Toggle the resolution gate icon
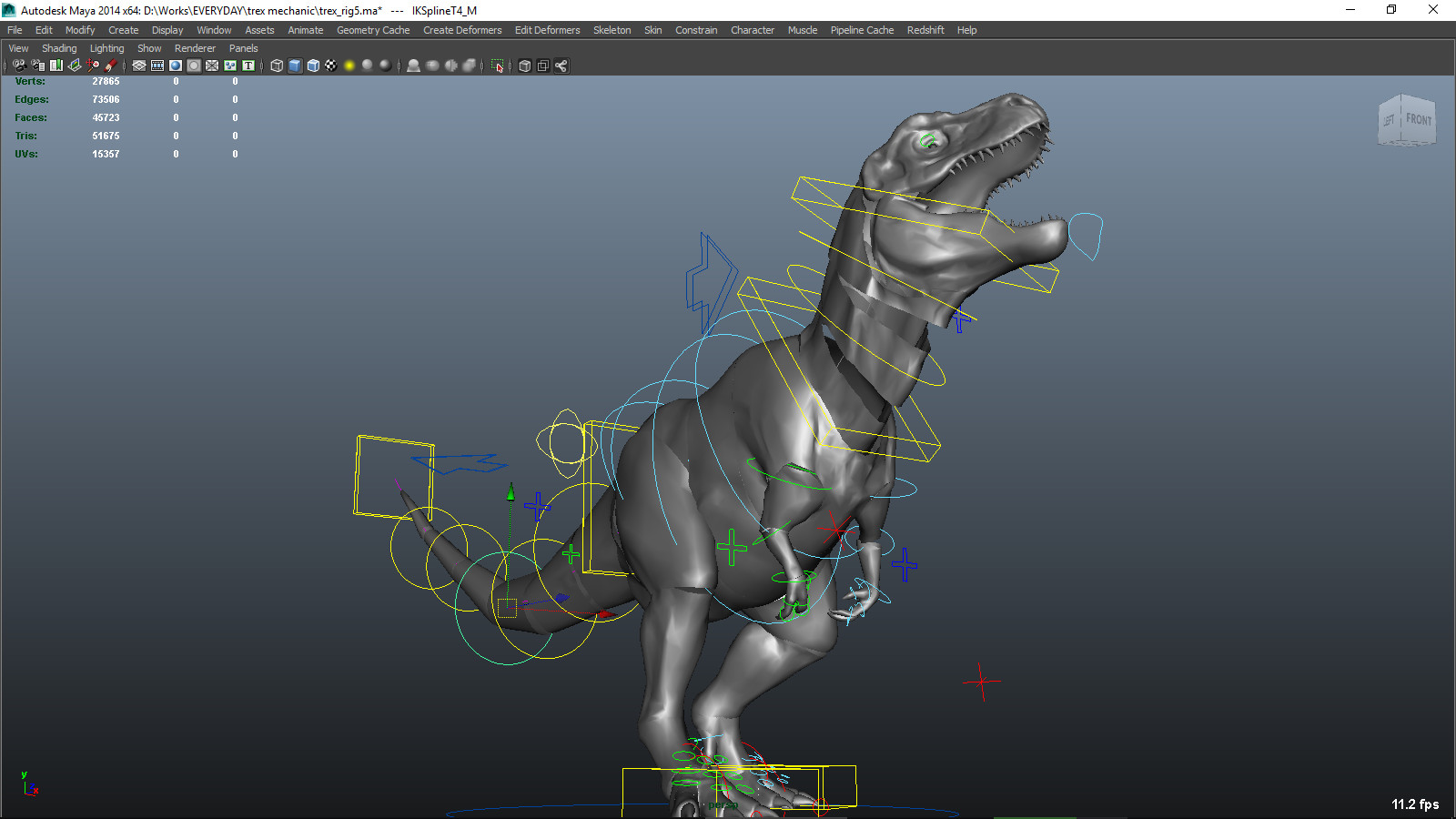The width and height of the screenshot is (1456, 819). pos(175,65)
